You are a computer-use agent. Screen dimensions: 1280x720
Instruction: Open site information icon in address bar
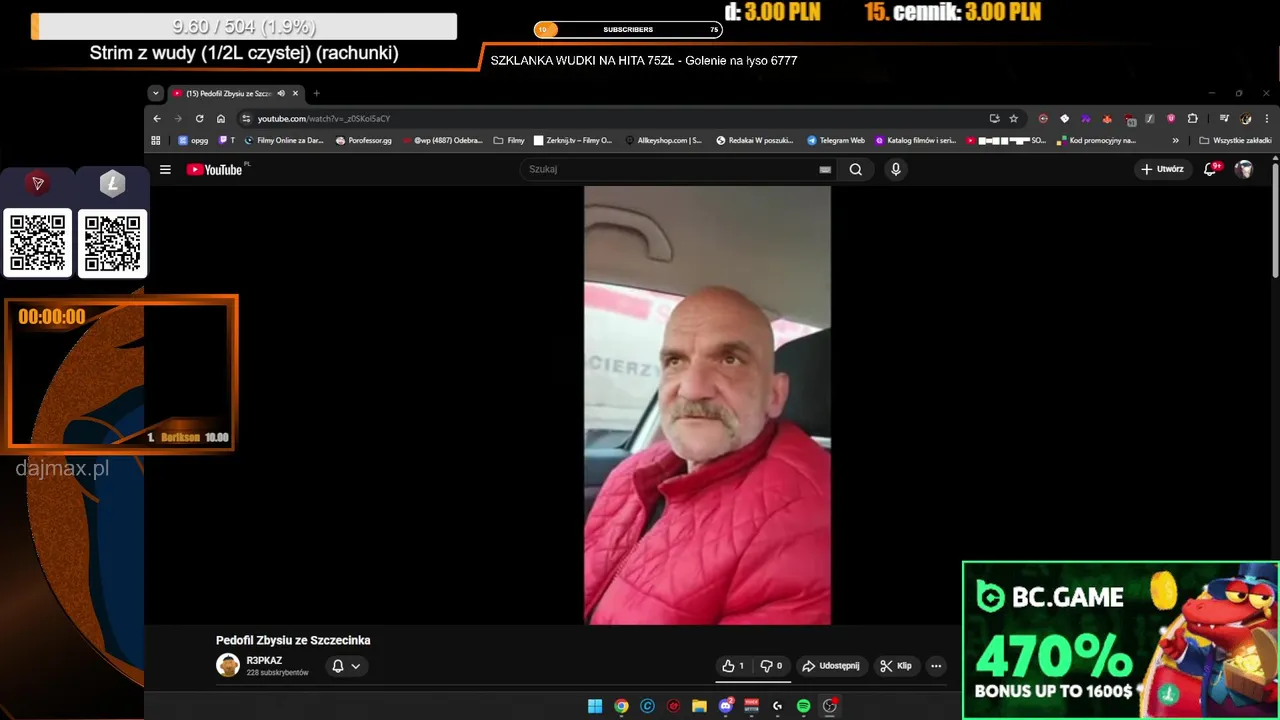pyautogui.click(x=246, y=118)
